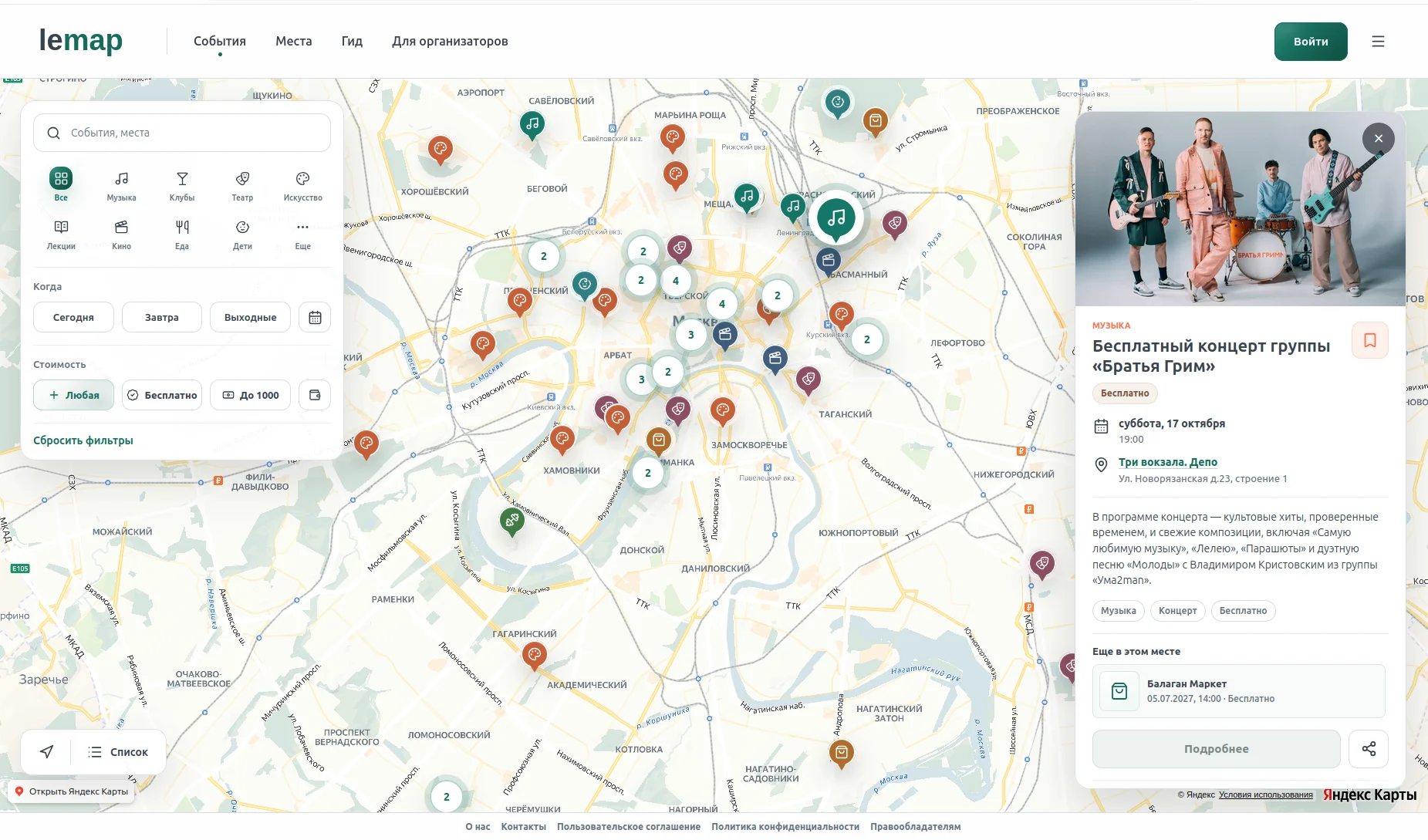Select the 'Все' category filter

point(61,185)
